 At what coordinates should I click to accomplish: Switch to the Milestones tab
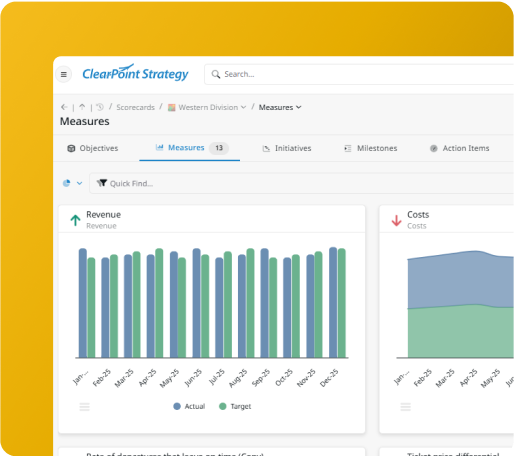pyautogui.click(x=371, y=148)
